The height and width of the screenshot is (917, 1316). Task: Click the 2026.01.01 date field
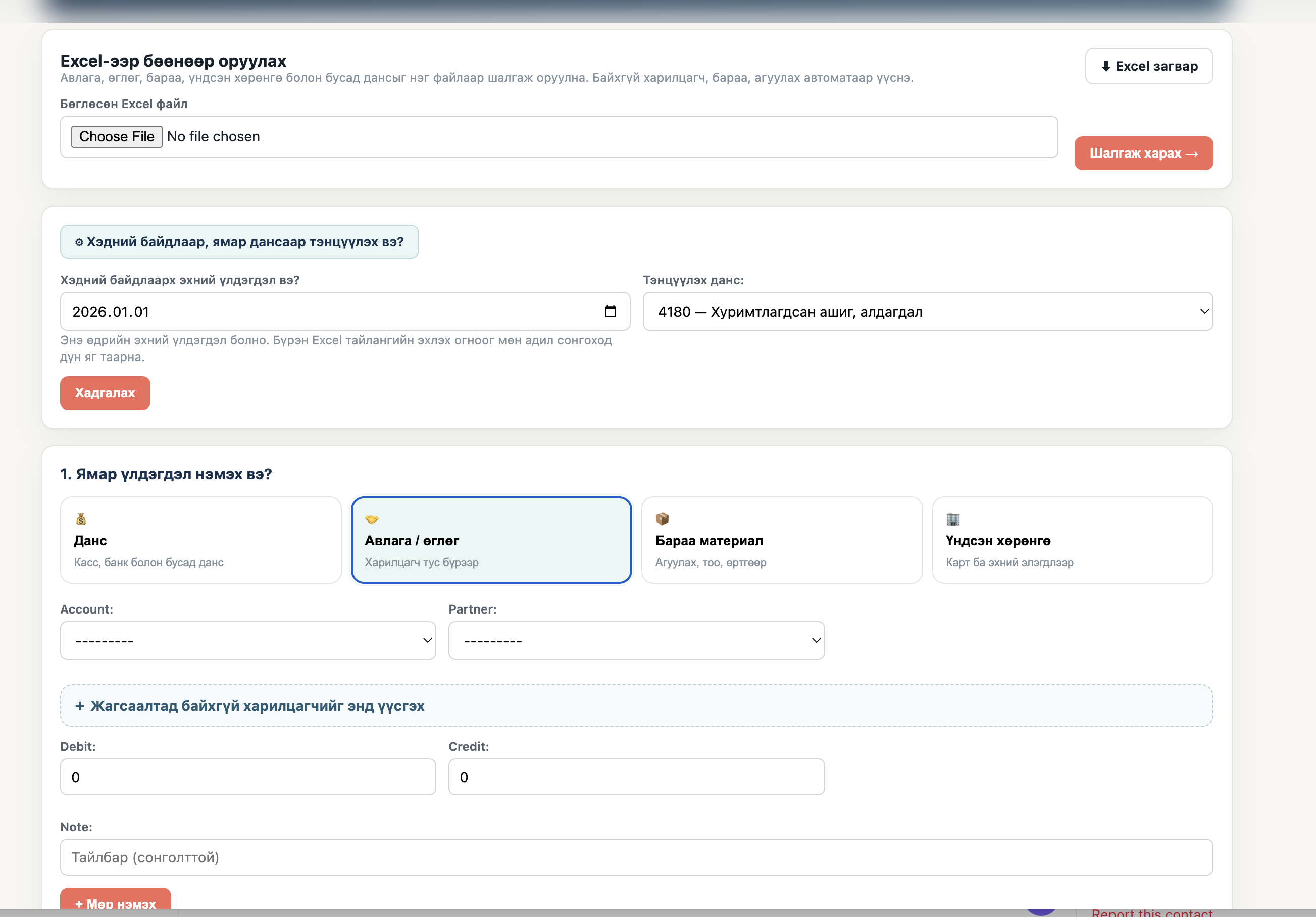(x=345, y=311)
